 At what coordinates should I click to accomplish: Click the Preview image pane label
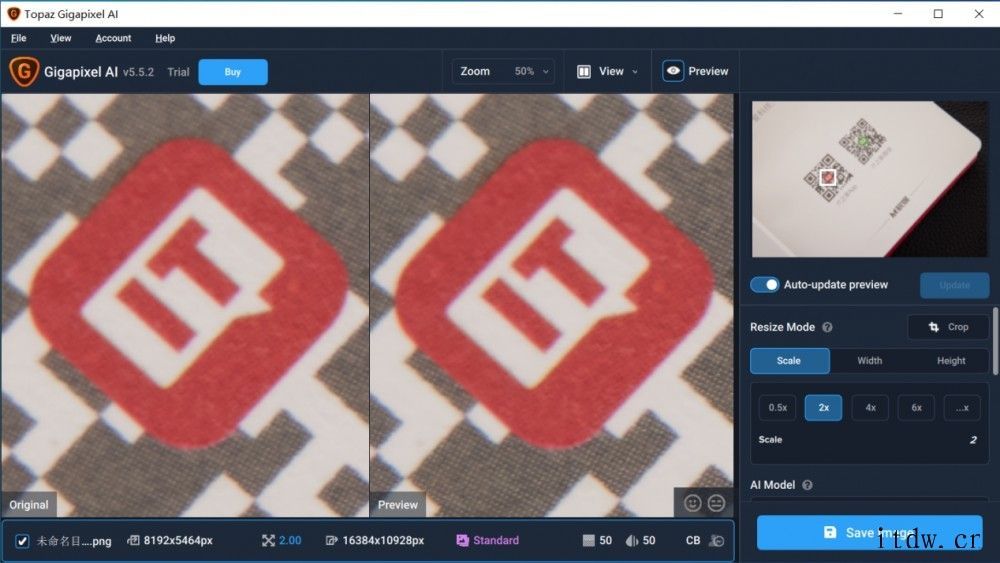(x=397, y=504)
